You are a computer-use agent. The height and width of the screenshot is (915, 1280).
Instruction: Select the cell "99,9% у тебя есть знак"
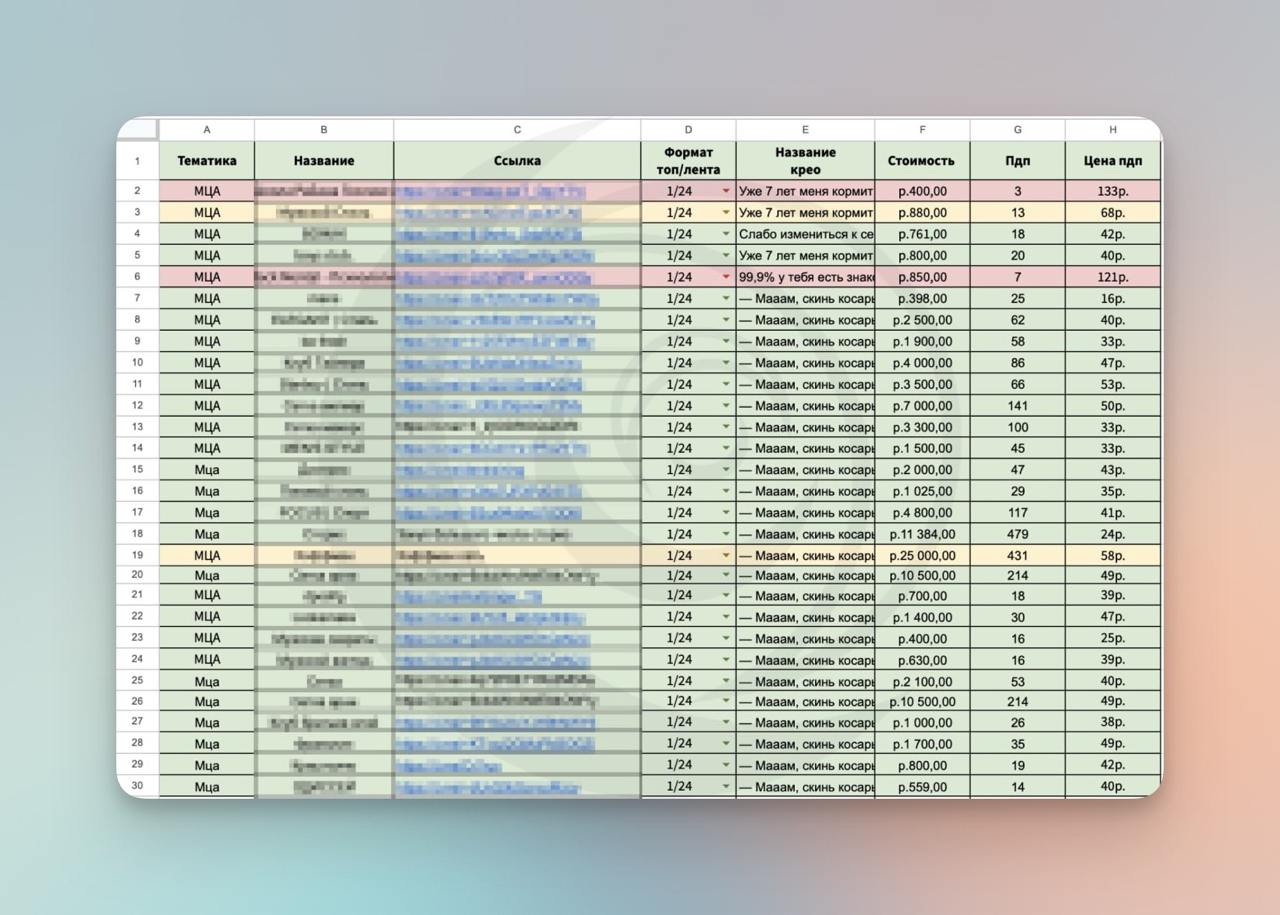[805, 277]
